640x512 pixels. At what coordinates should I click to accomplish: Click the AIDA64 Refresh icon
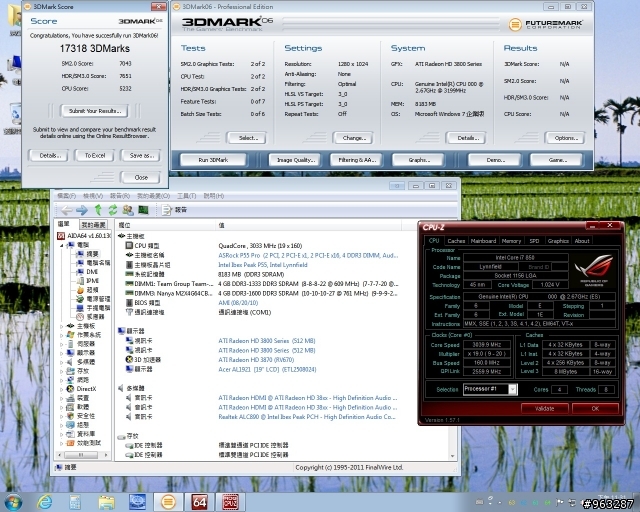click(x=113, y=210)
